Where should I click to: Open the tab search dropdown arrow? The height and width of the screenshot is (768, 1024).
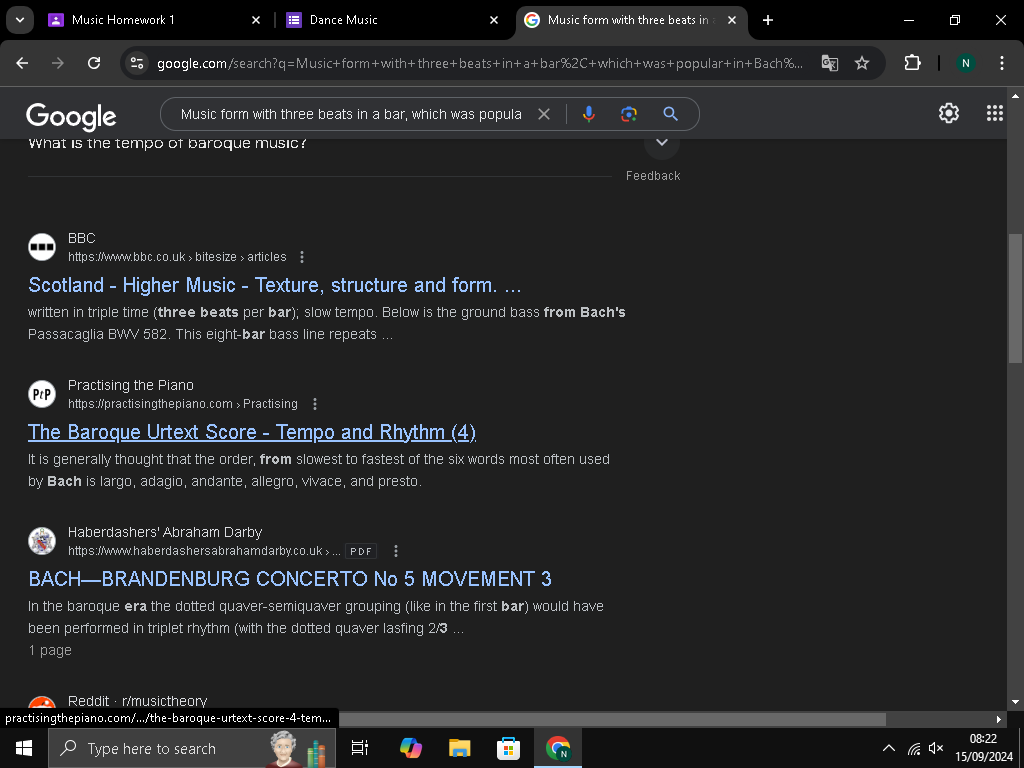pyautogui.click(x=20, y=20)
